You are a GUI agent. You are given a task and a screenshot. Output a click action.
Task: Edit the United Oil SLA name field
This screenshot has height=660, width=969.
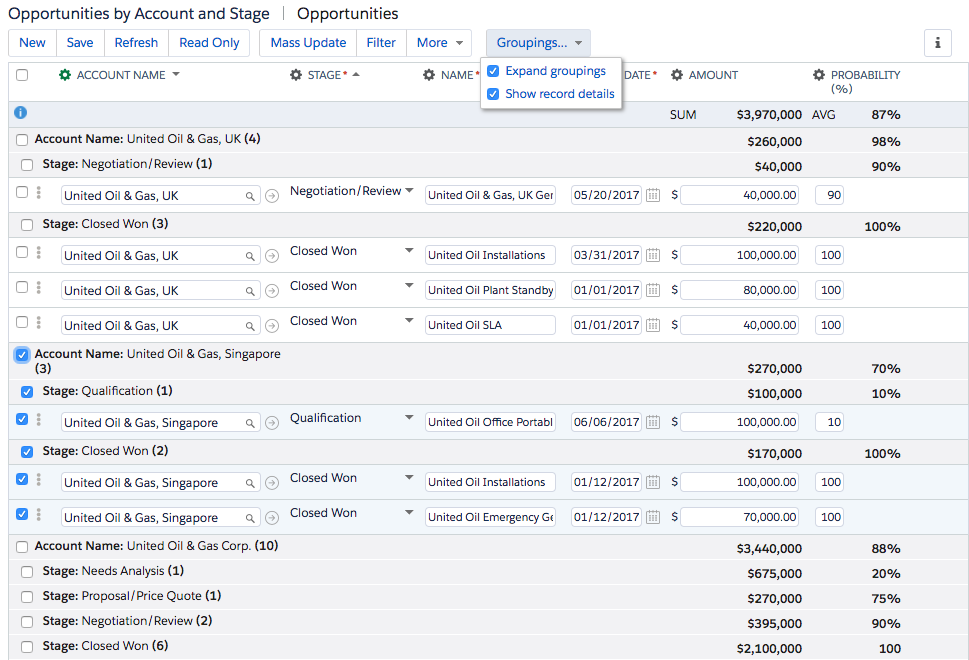490,325
